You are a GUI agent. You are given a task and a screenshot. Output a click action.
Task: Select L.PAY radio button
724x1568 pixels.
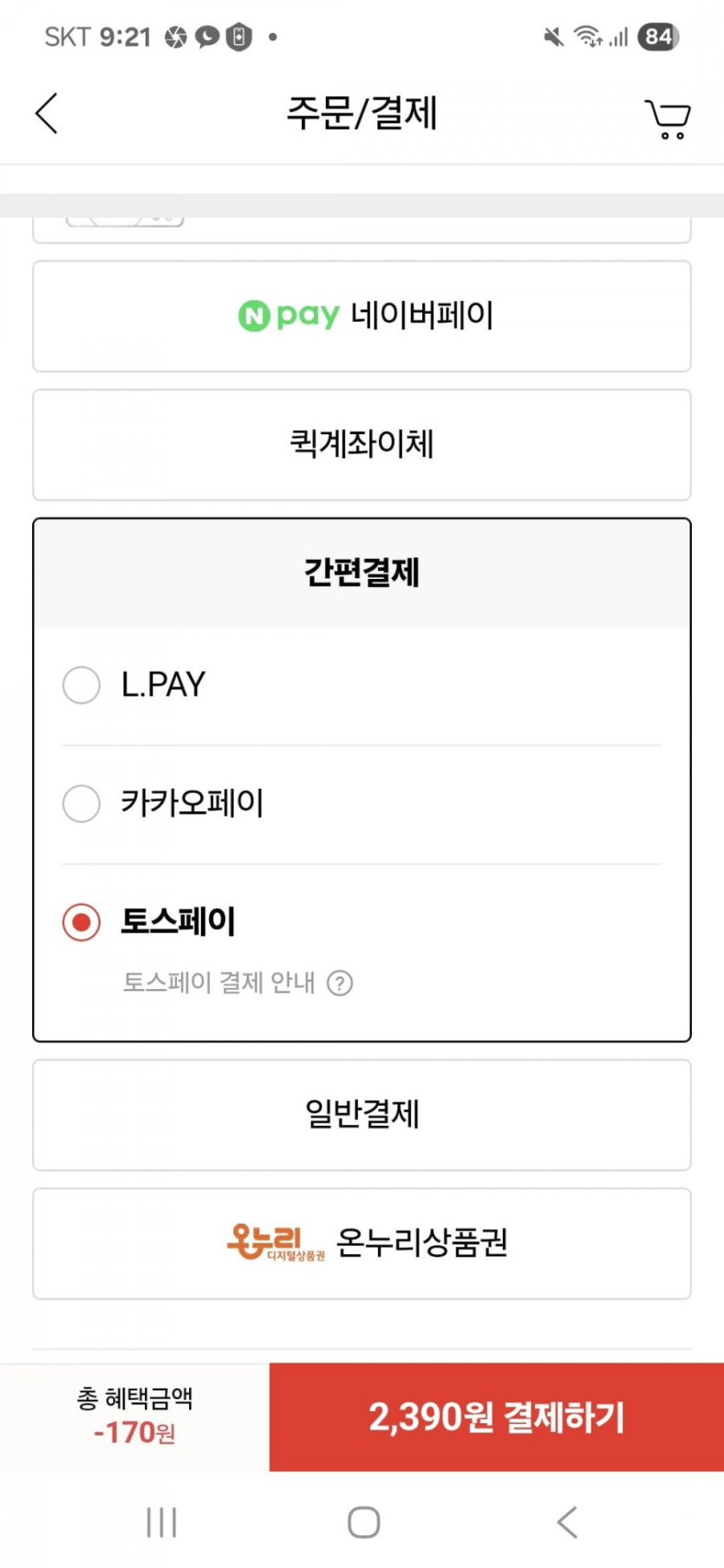click(82, 685)
